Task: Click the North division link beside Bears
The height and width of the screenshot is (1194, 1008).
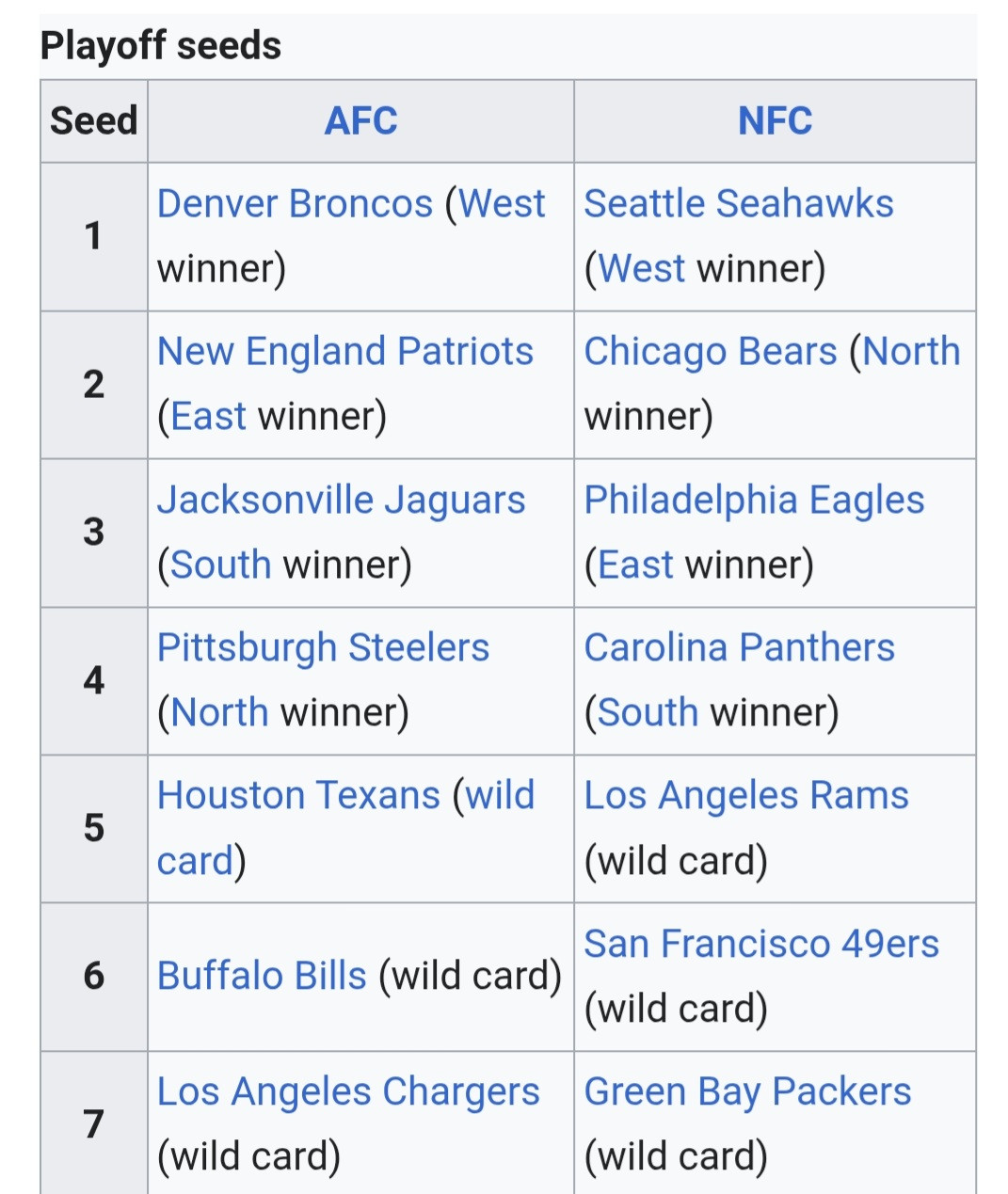Action: tap(911, 352)
